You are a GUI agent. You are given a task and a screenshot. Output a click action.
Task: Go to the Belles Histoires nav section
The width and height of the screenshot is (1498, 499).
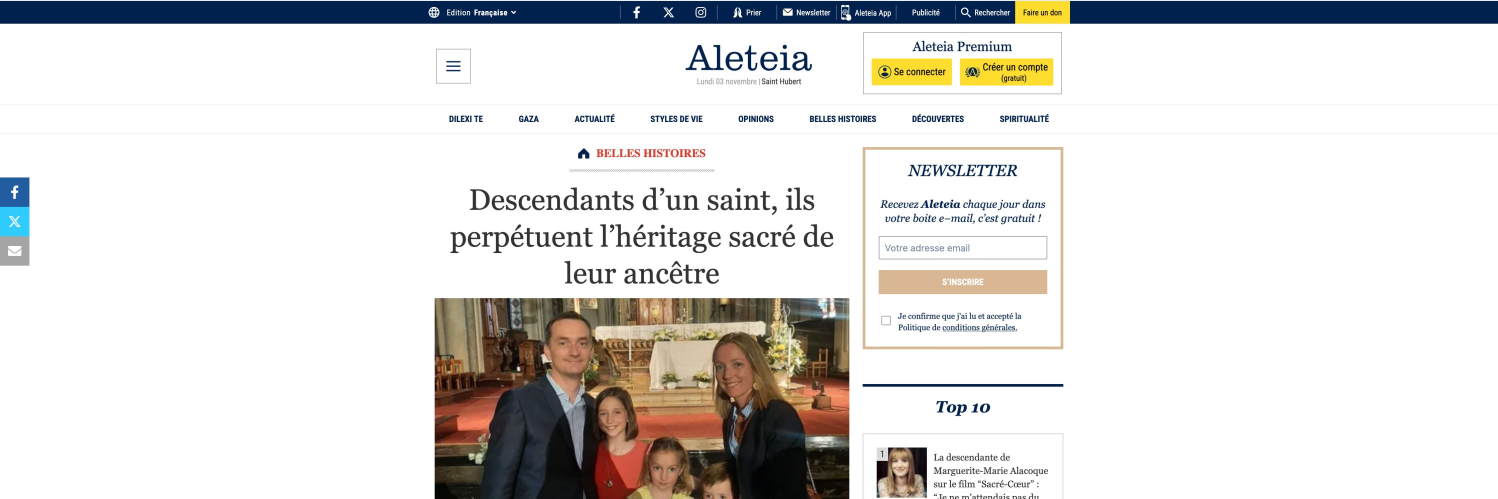coord(843,119)
